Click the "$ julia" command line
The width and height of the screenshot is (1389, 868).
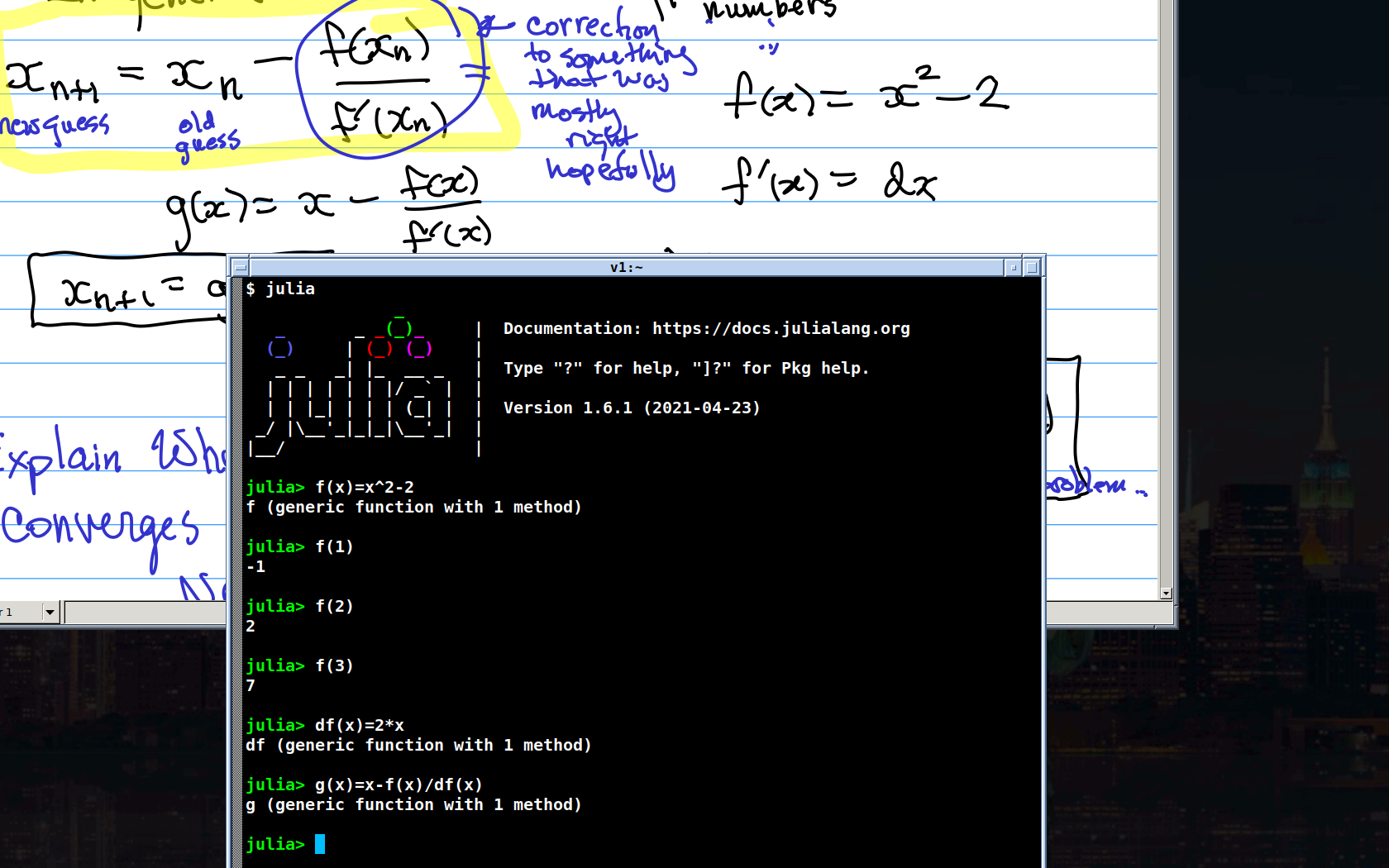pyautogui.click(x=280, y=289)
